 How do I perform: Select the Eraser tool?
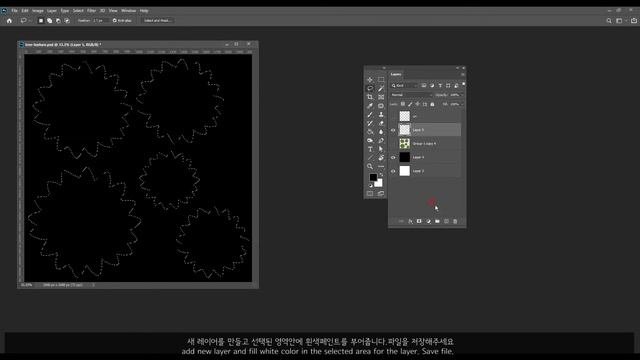[x=381, y=123]
